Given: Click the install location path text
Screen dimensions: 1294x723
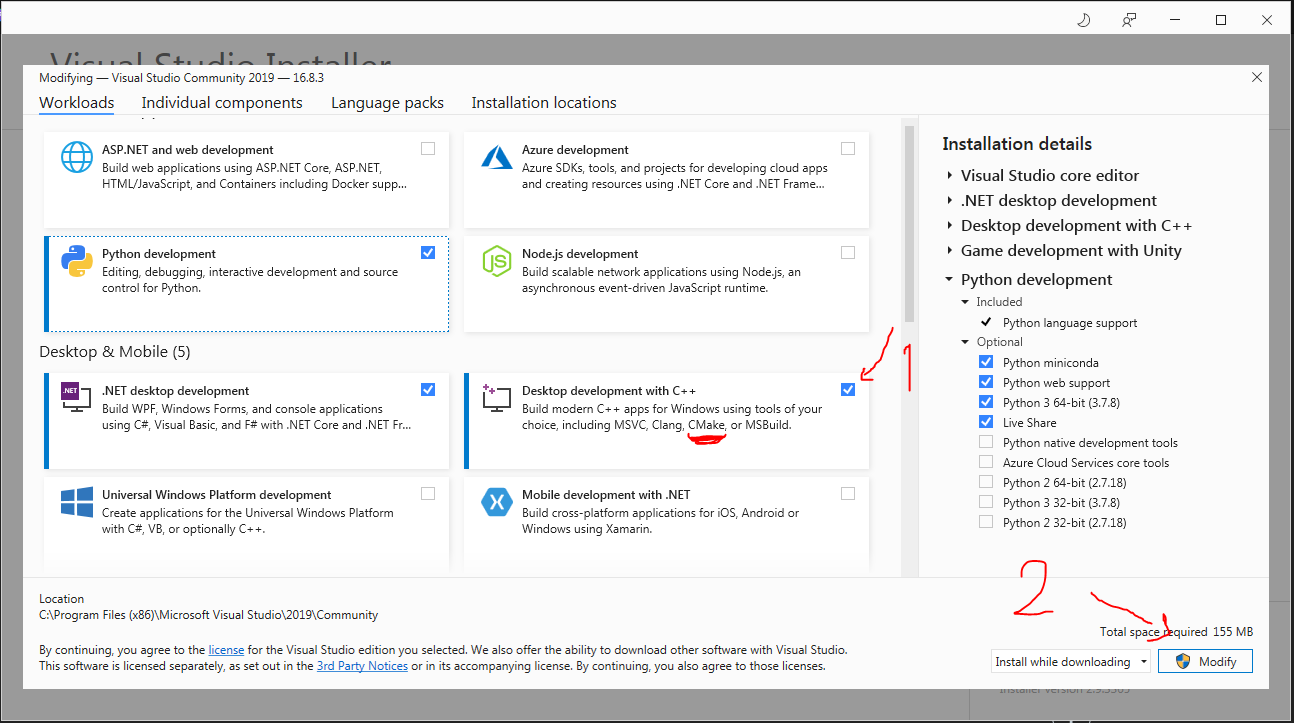Looking at the screenshot, I should click(209, 615).
